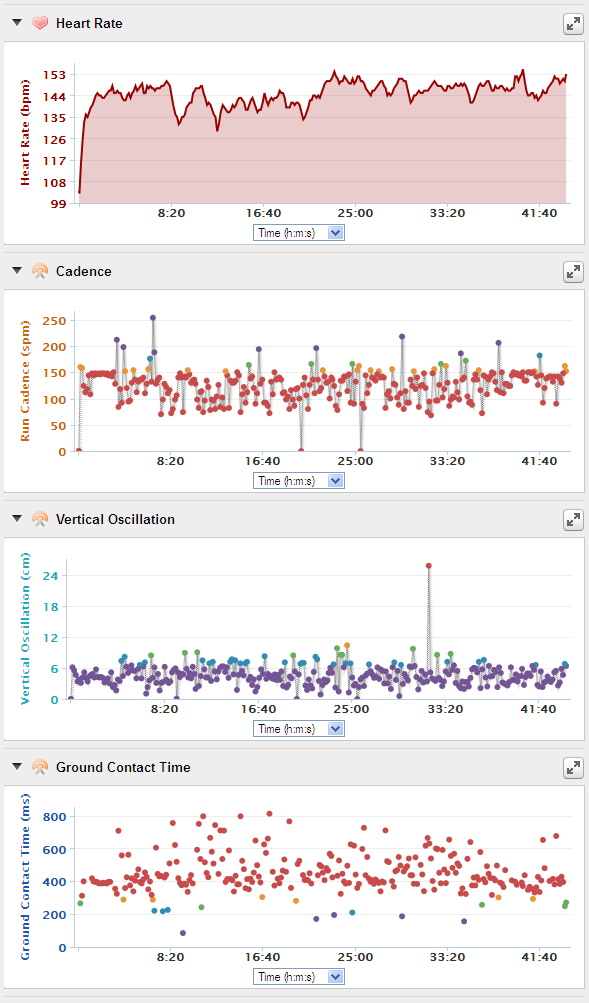Click the 33:20 tick on Vertical Oscillation chart
The image size is (589, 1003).
[445, 709]
